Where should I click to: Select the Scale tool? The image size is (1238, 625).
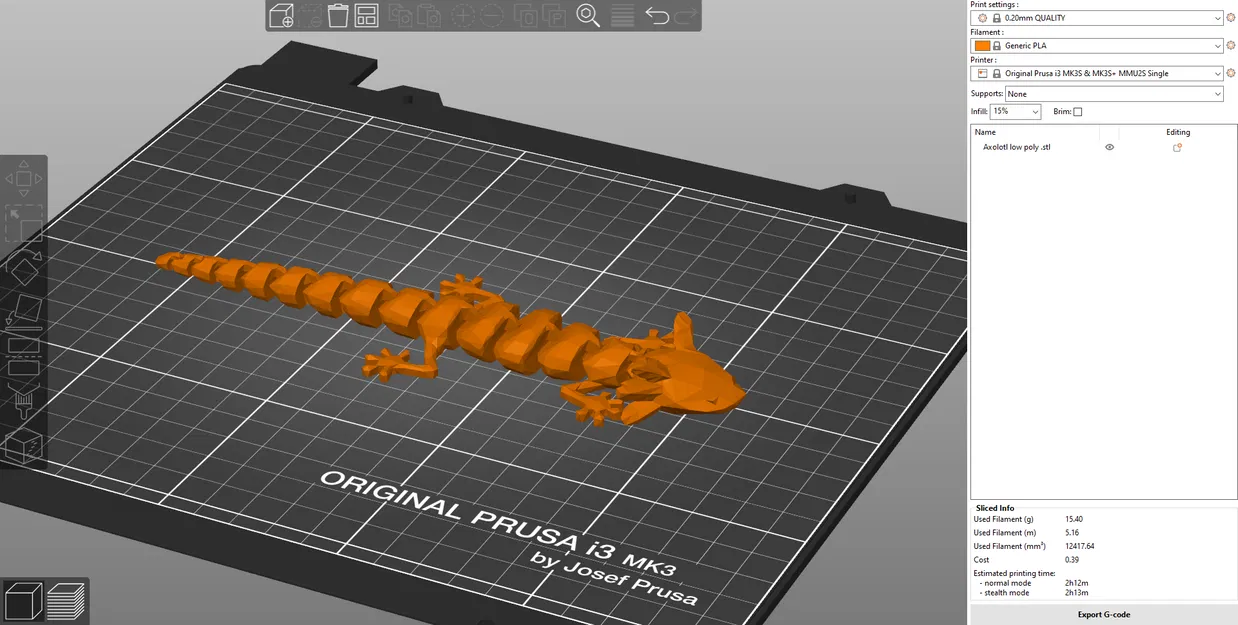coord(23,222)
